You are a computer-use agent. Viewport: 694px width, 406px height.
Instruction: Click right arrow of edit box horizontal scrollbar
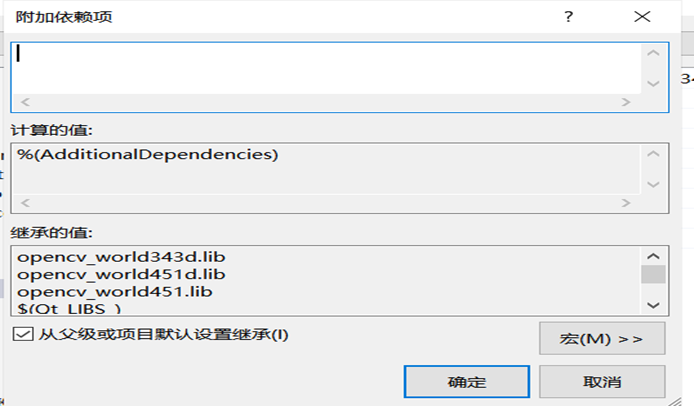click(626, 102)
